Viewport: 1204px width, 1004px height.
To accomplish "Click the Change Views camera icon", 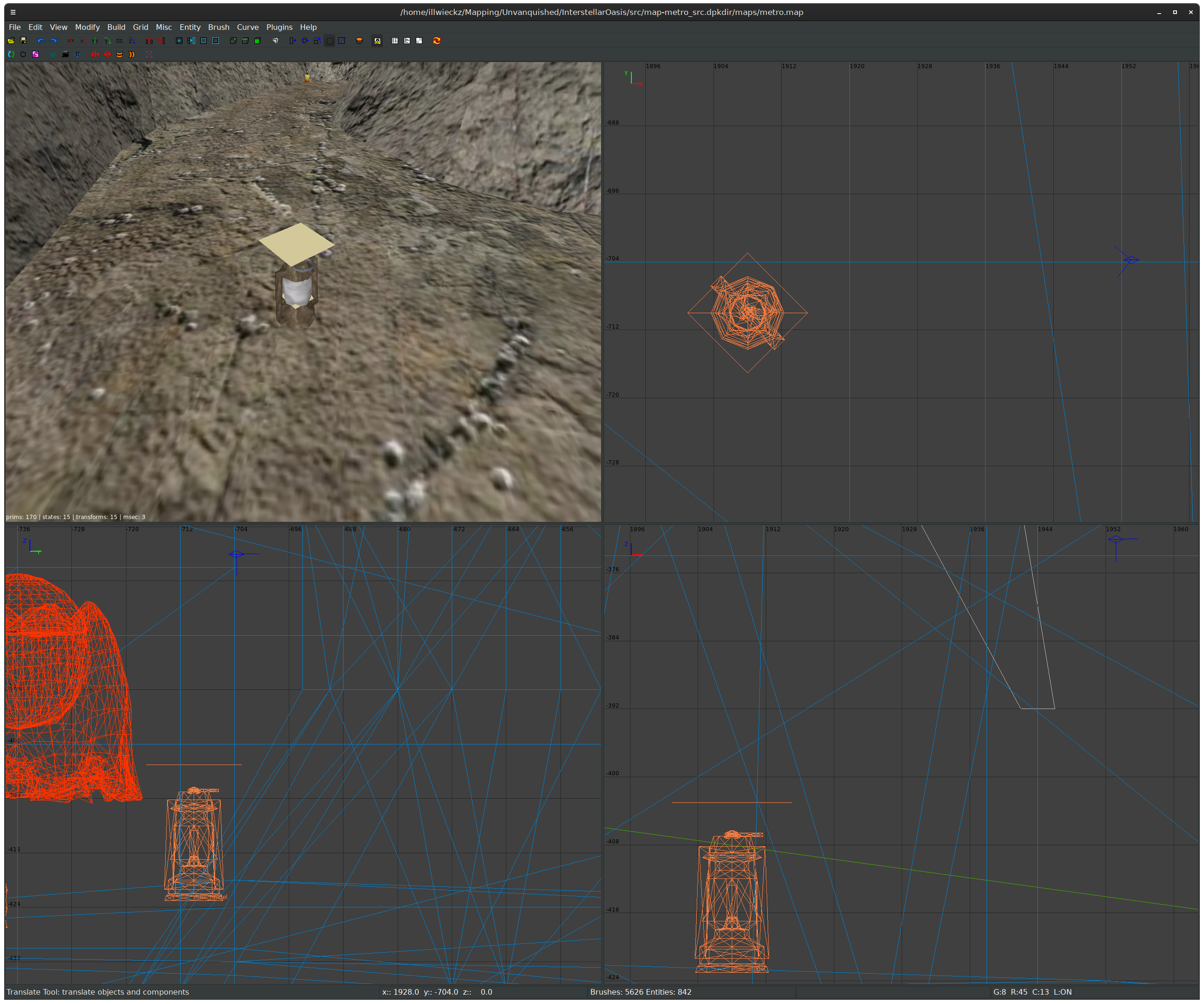I will 276,41.
